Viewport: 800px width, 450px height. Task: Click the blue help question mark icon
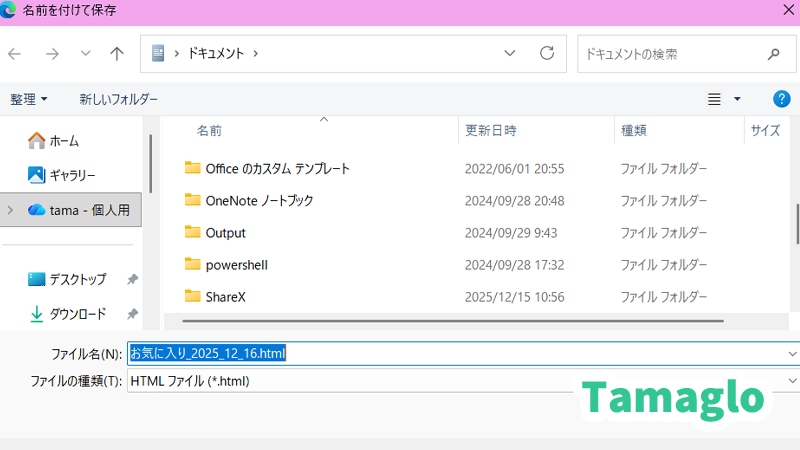tap(782, 99)
